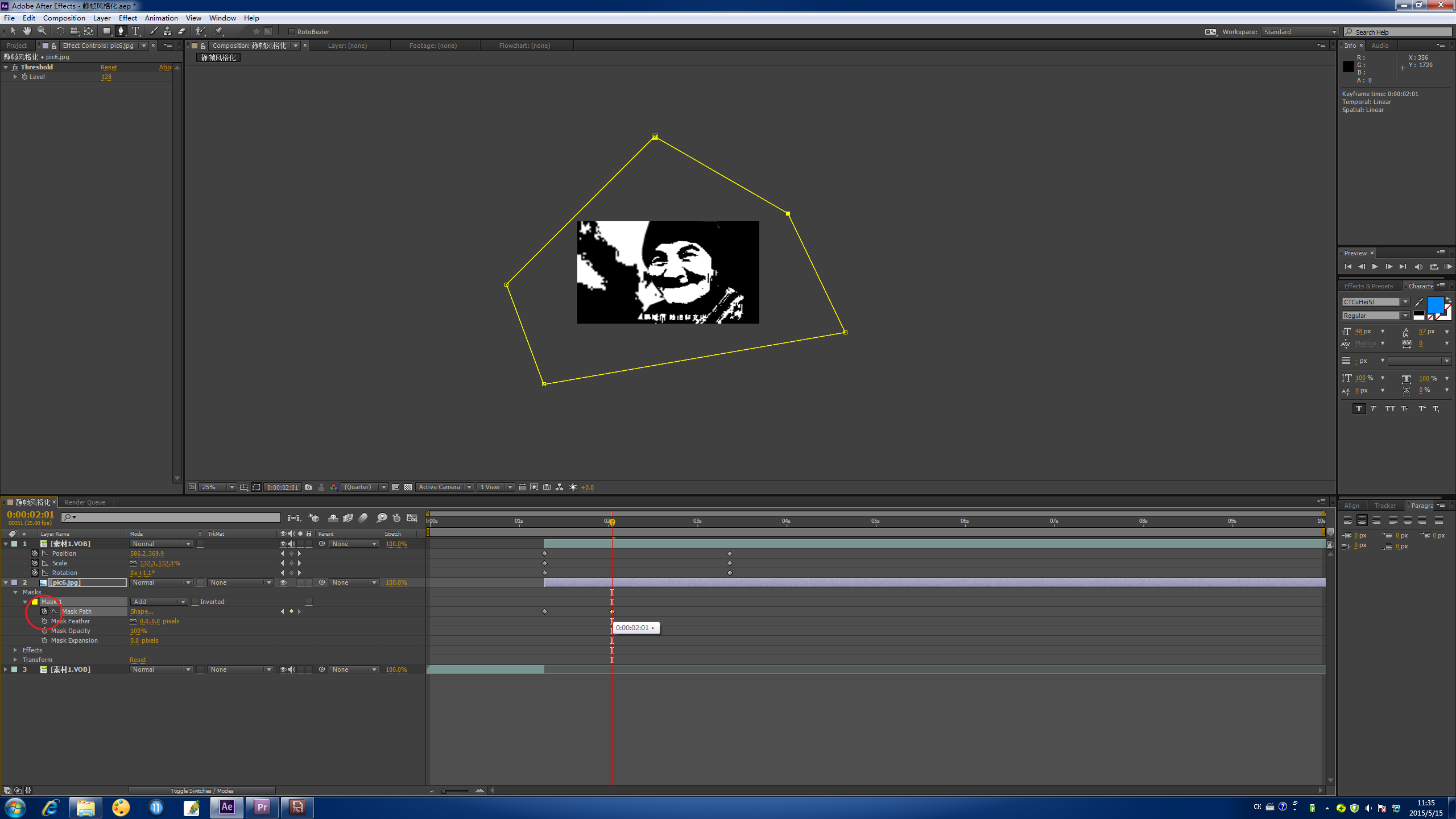The width and height of the screenshot is (1456, 819).
Task: Open composition flowchart icon in viewer
Action: [x=560, y=487]
